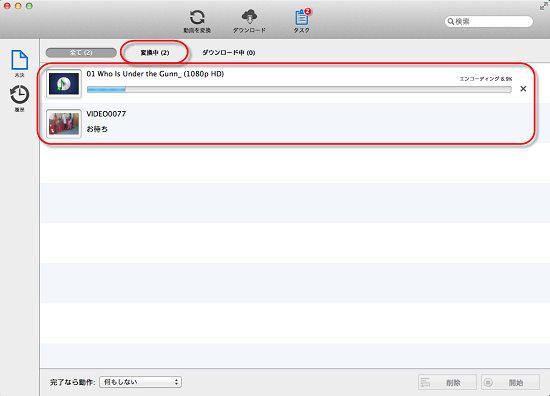
Task: Click the エンコーディング status label
Action: point(486,79)
